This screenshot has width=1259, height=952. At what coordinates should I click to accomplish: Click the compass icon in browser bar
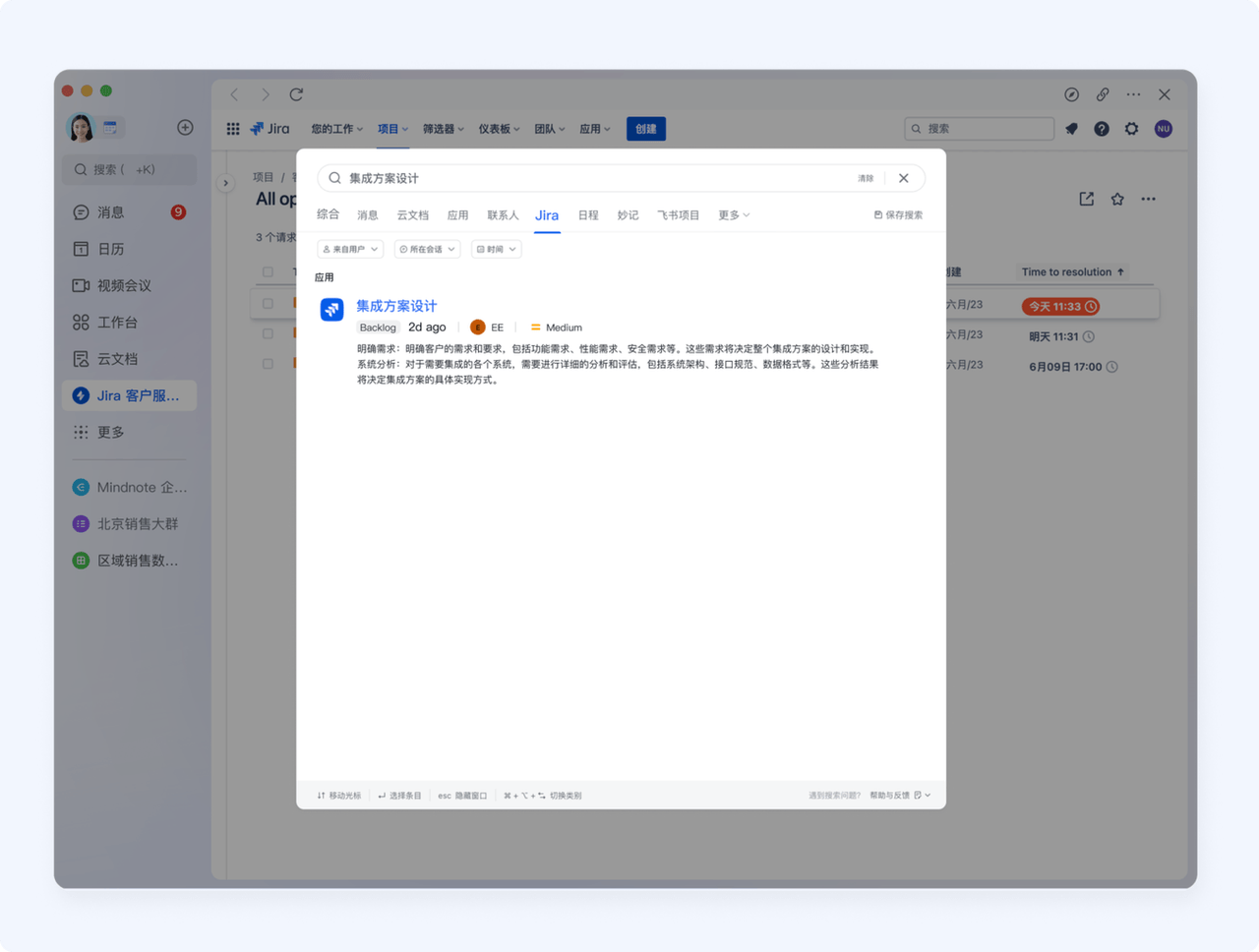(1072, 94)
